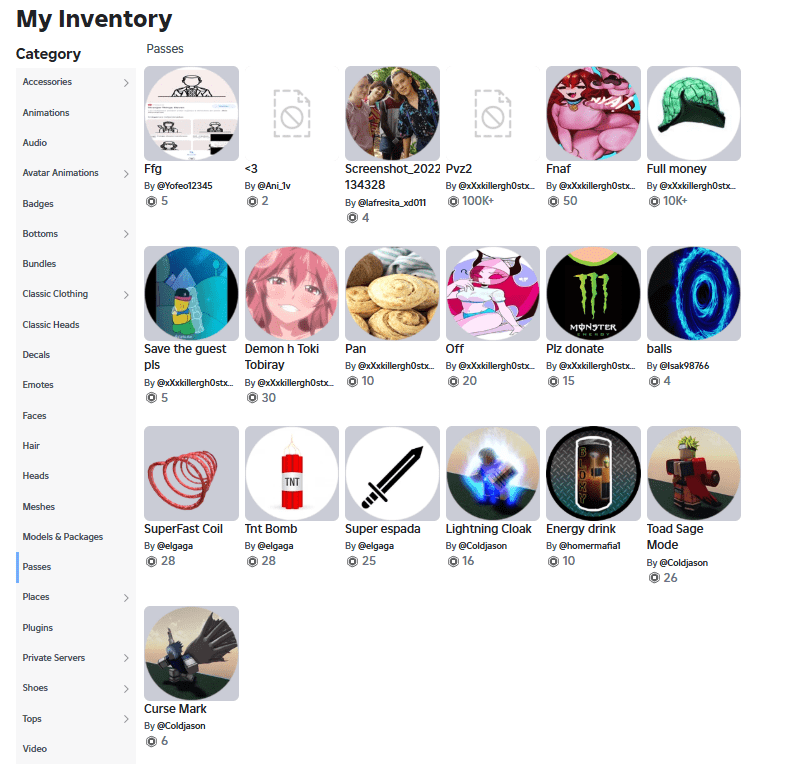800x779 pixels.
Task: Expand the Classic Clothing category arrow
Action: (126, 295)
